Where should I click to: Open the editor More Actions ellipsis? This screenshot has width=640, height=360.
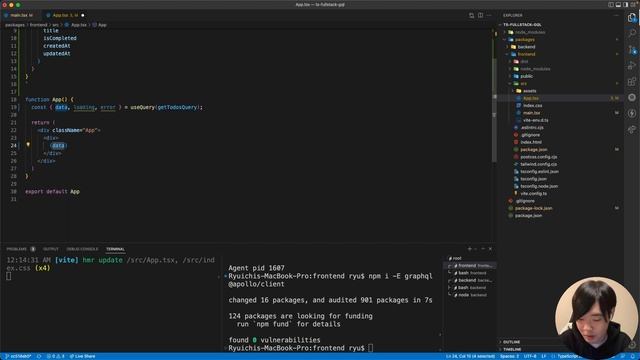489,15
